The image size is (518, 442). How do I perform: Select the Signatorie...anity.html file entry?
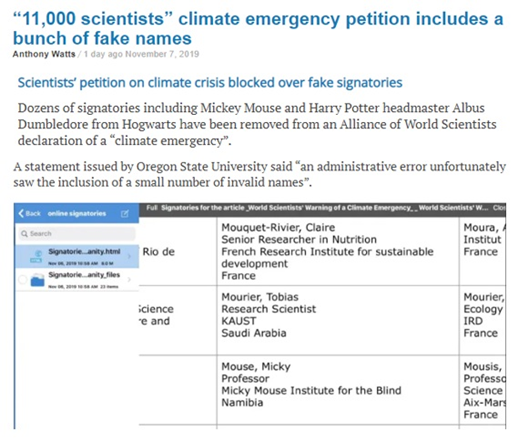[x=77, y=256]
